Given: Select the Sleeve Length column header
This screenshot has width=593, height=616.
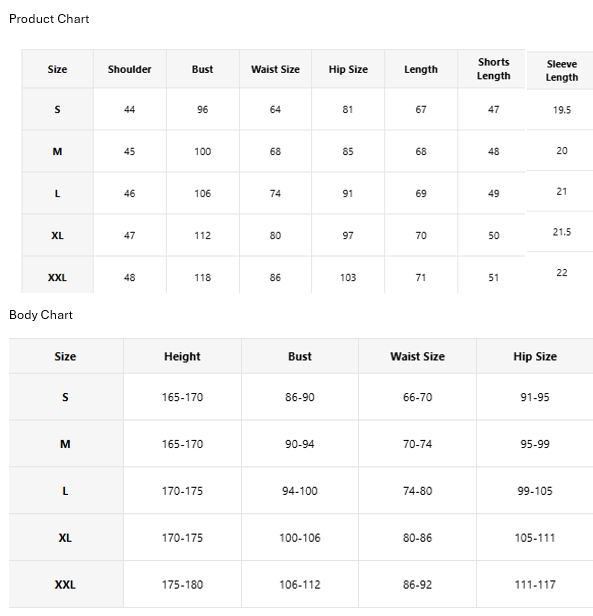Looking at the screenshot, I should coord(562,71).
